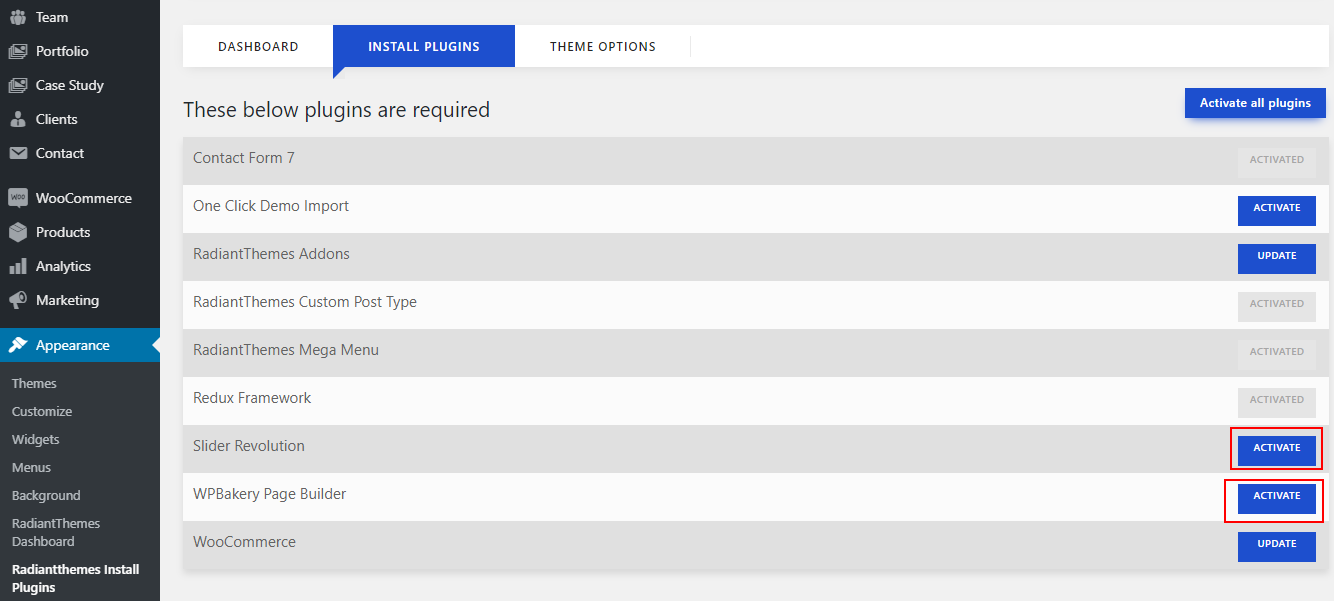
Task: Click the Clients person icon
Action: 18,119
